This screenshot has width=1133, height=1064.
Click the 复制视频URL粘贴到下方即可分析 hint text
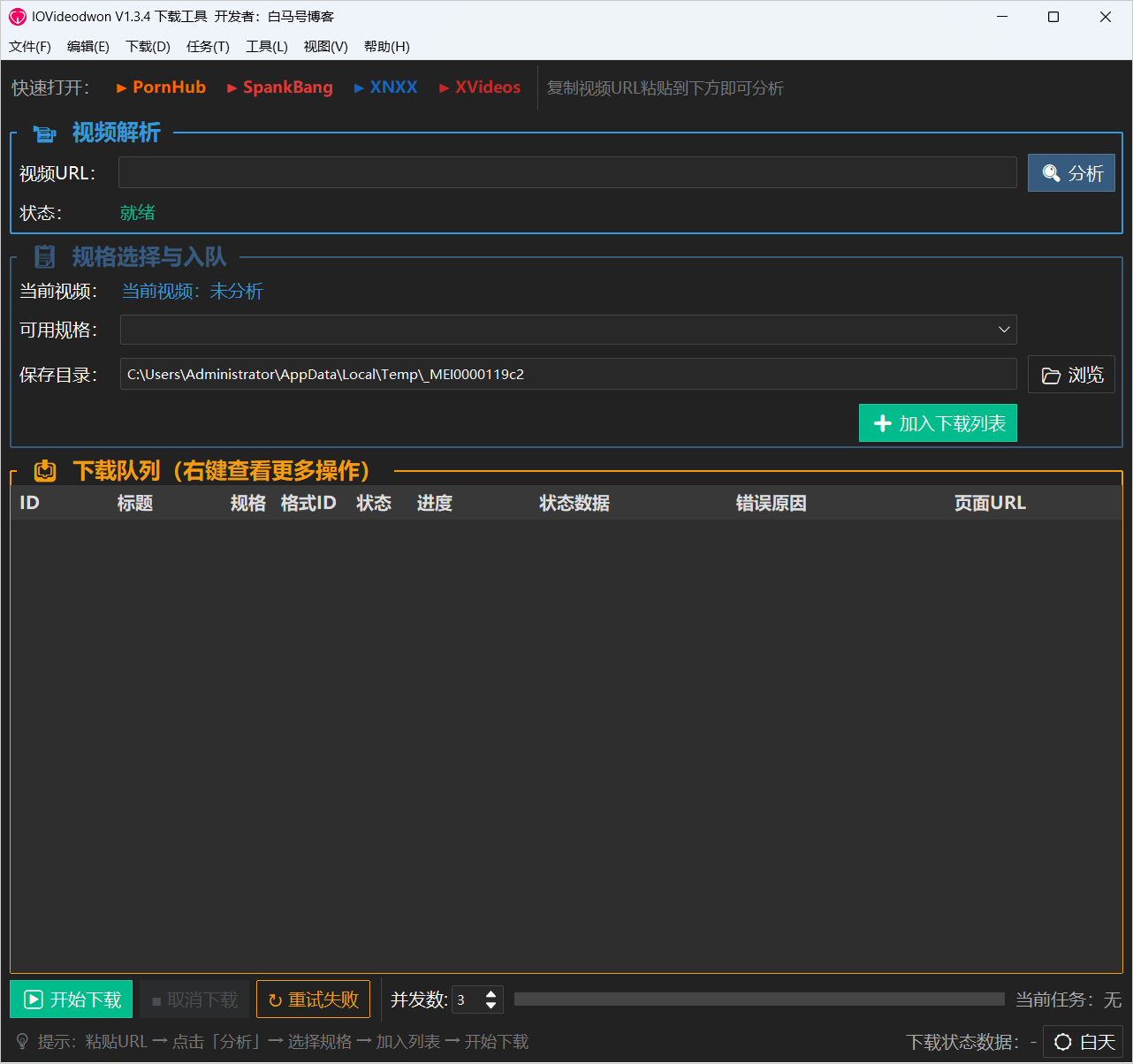(665, 88)
